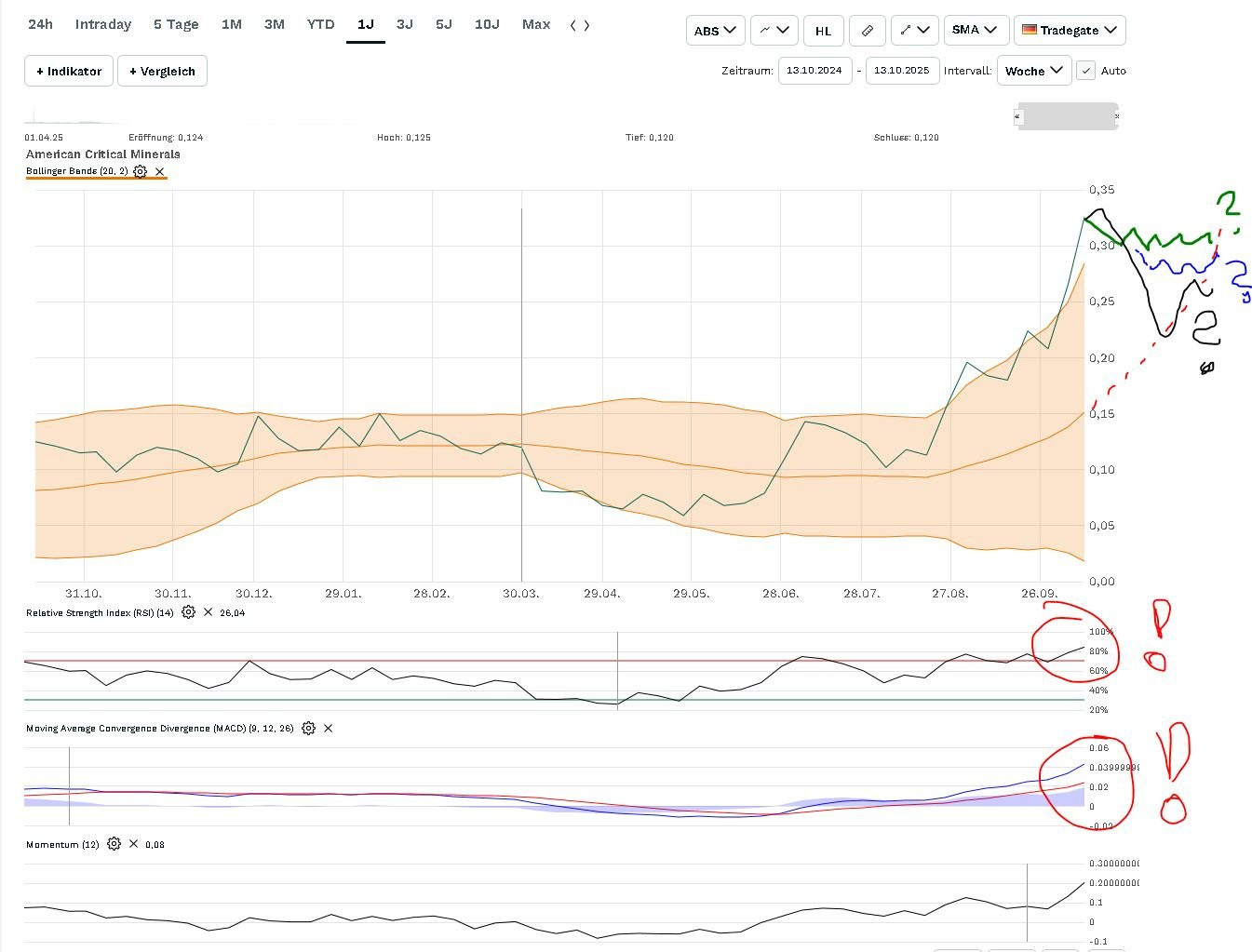Open MACD indicator settings gear
The image size is (1252, 952).
[x=308, y=728]
